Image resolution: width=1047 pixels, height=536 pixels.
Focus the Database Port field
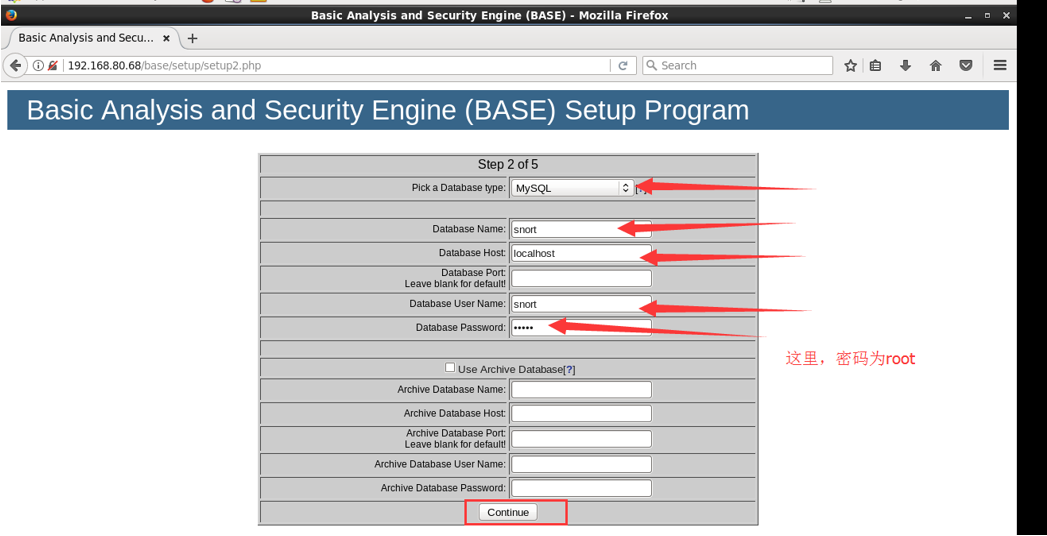click(x=581, y=278)
